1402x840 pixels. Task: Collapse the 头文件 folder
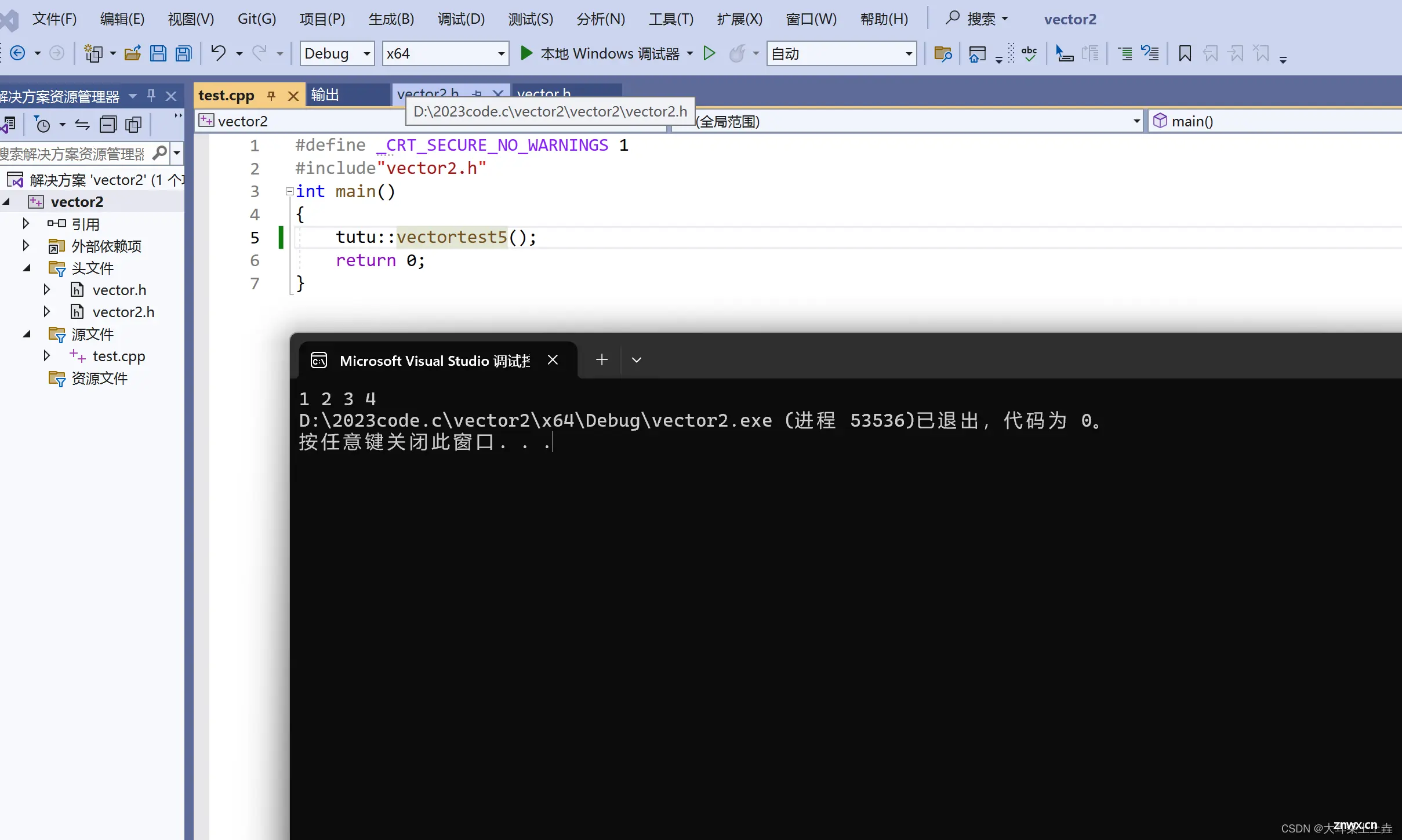pos(27,268)
